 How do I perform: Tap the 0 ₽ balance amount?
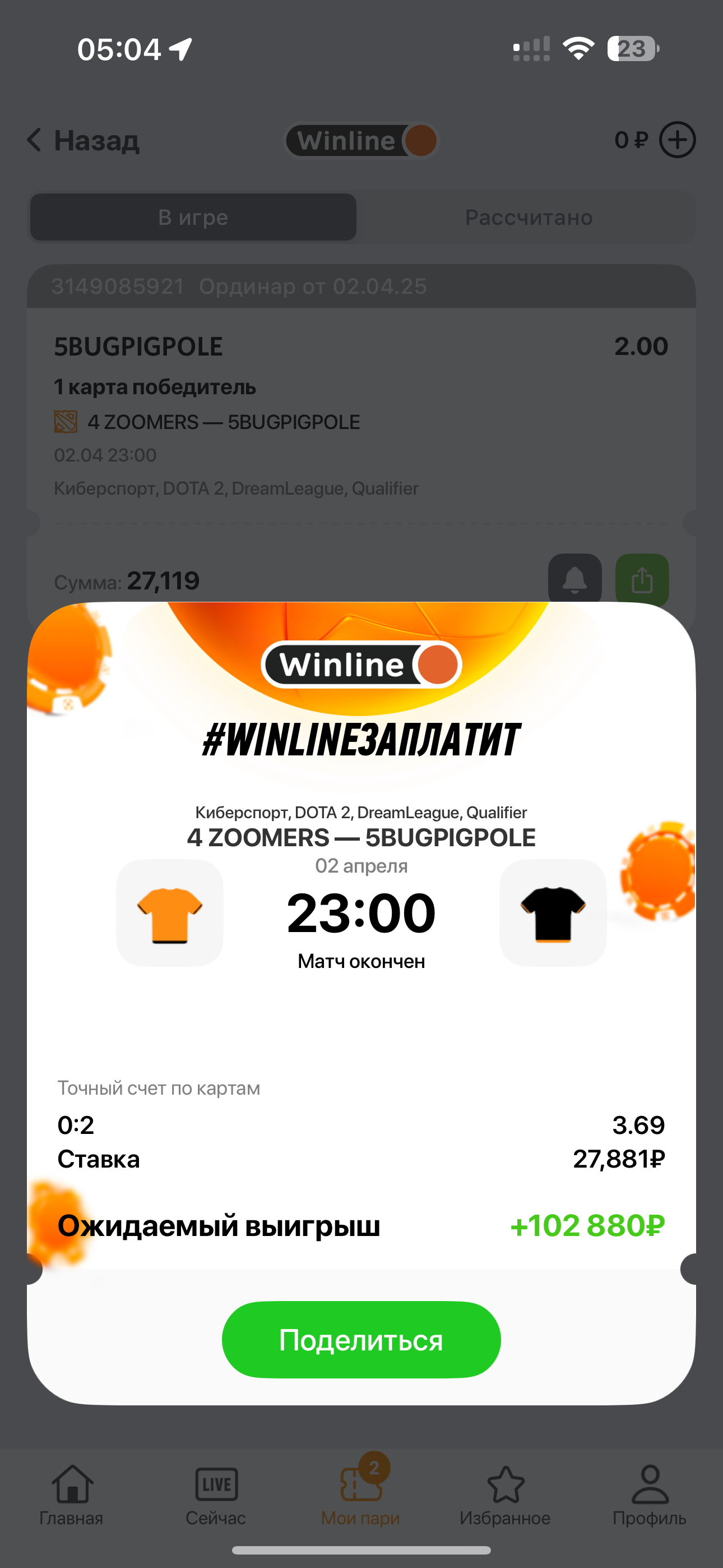(631, 140)
